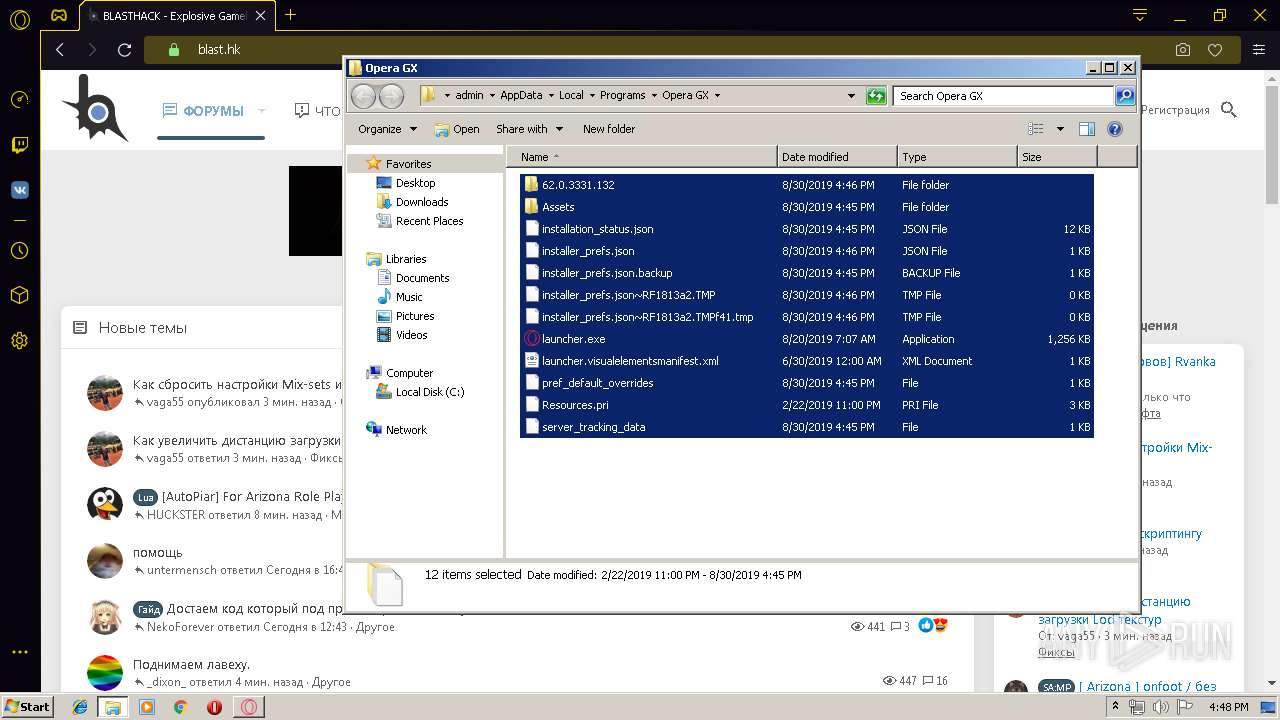Open Pictures library
Viewport: 1280px width, 720px height.
pyautogui.click(x=414, y=316)
